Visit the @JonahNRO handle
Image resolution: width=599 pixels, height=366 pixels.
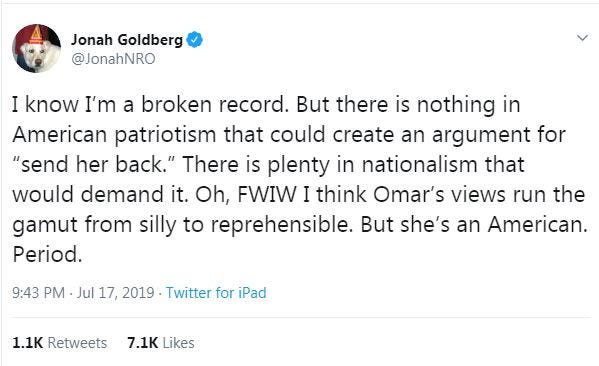coord(113,59)
